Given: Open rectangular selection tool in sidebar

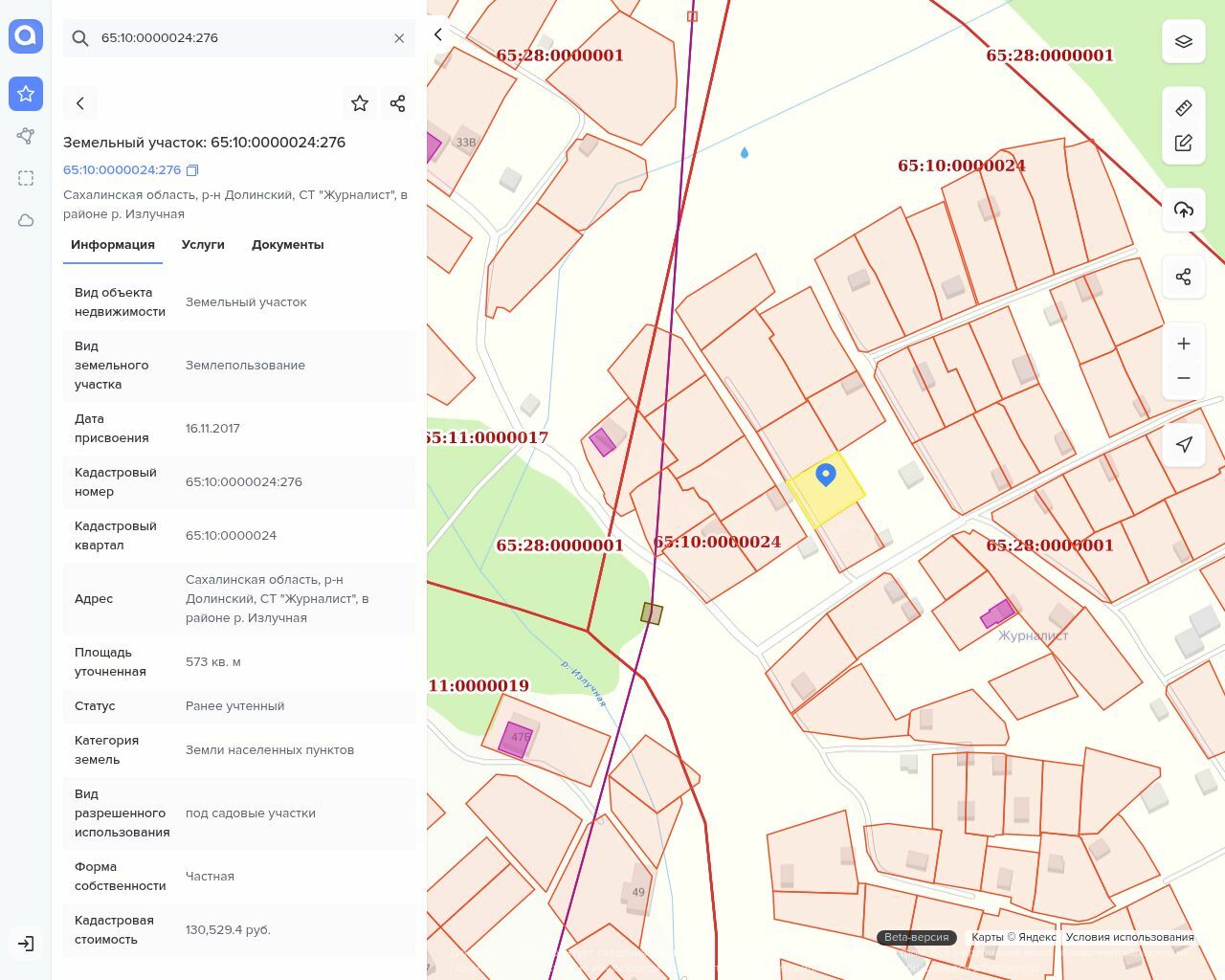Looking at the screenshot, I should [x=26, y=178].
